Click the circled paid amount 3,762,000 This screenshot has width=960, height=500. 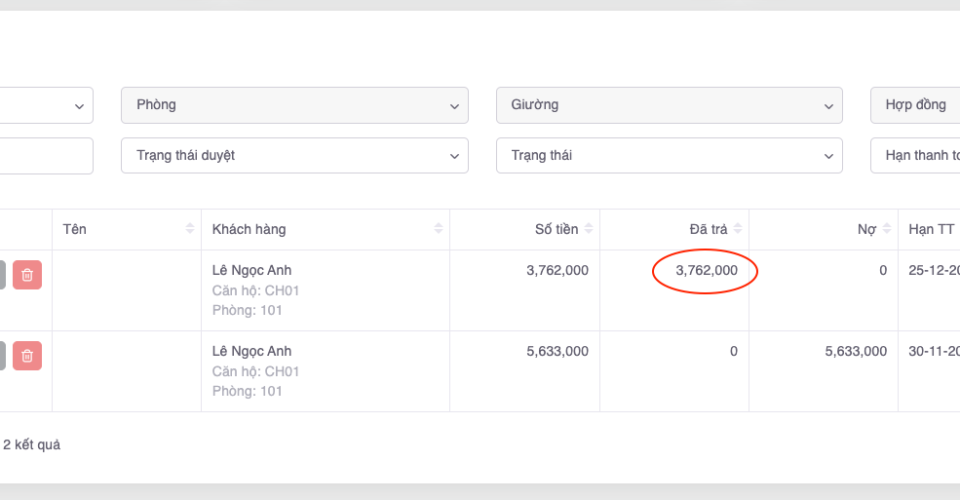pyautogui.click(x=706, y=270)
